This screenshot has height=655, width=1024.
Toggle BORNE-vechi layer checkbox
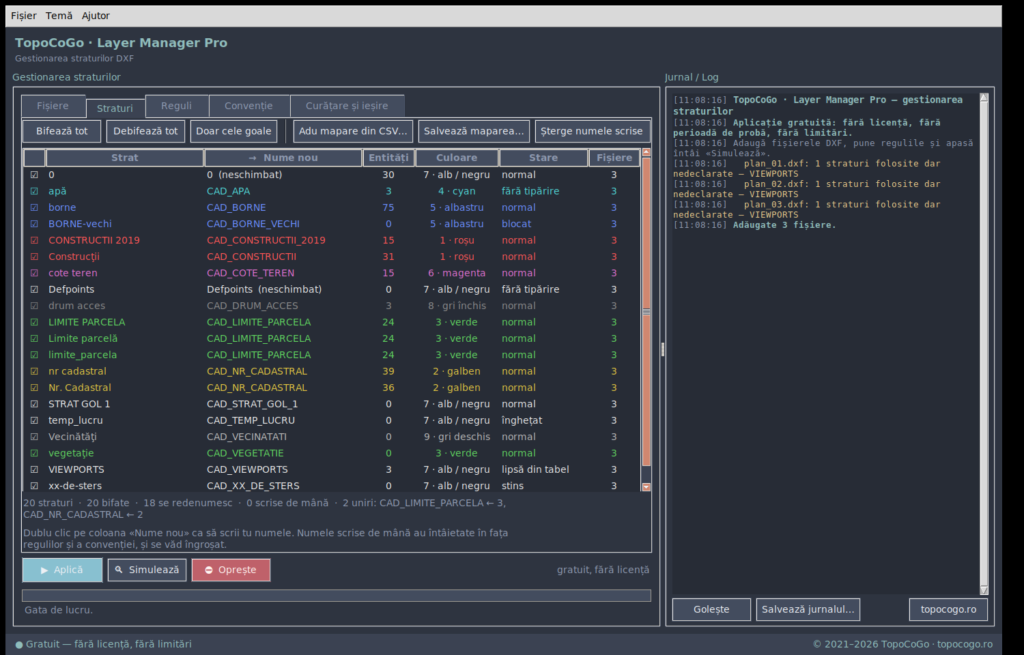[34, 224]
